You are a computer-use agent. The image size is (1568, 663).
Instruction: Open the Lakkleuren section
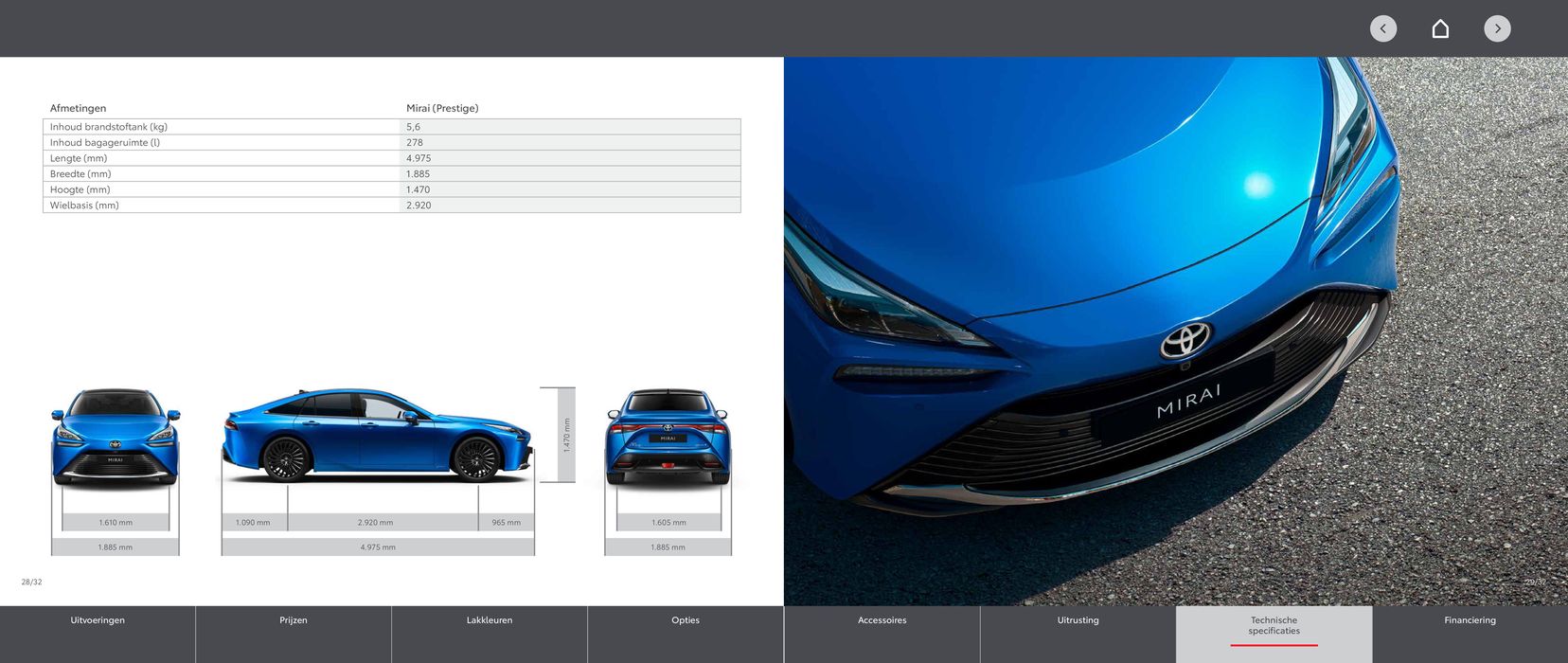click(x=490, y=621)
